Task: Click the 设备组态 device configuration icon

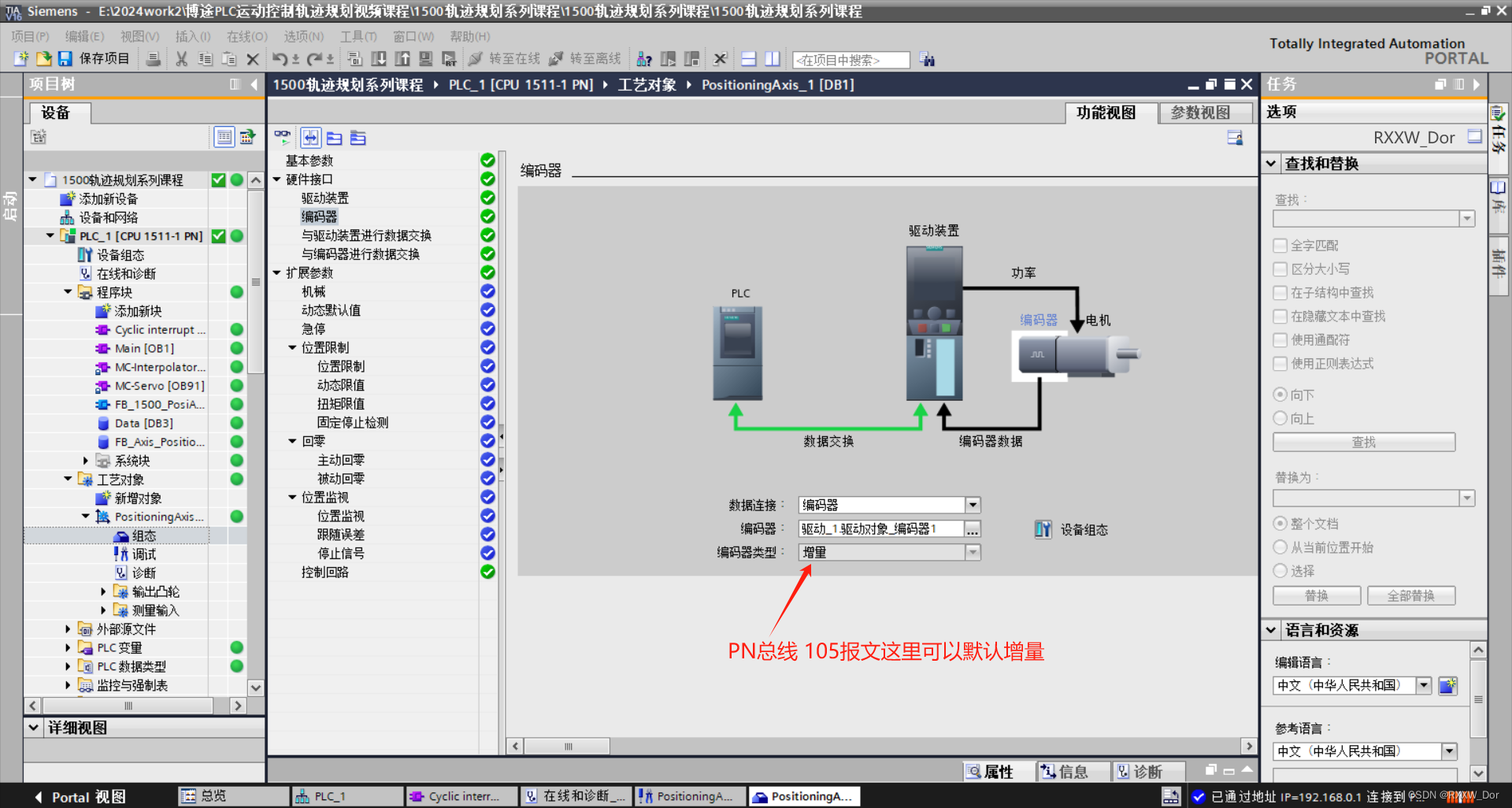Action: coord(1043,529)
